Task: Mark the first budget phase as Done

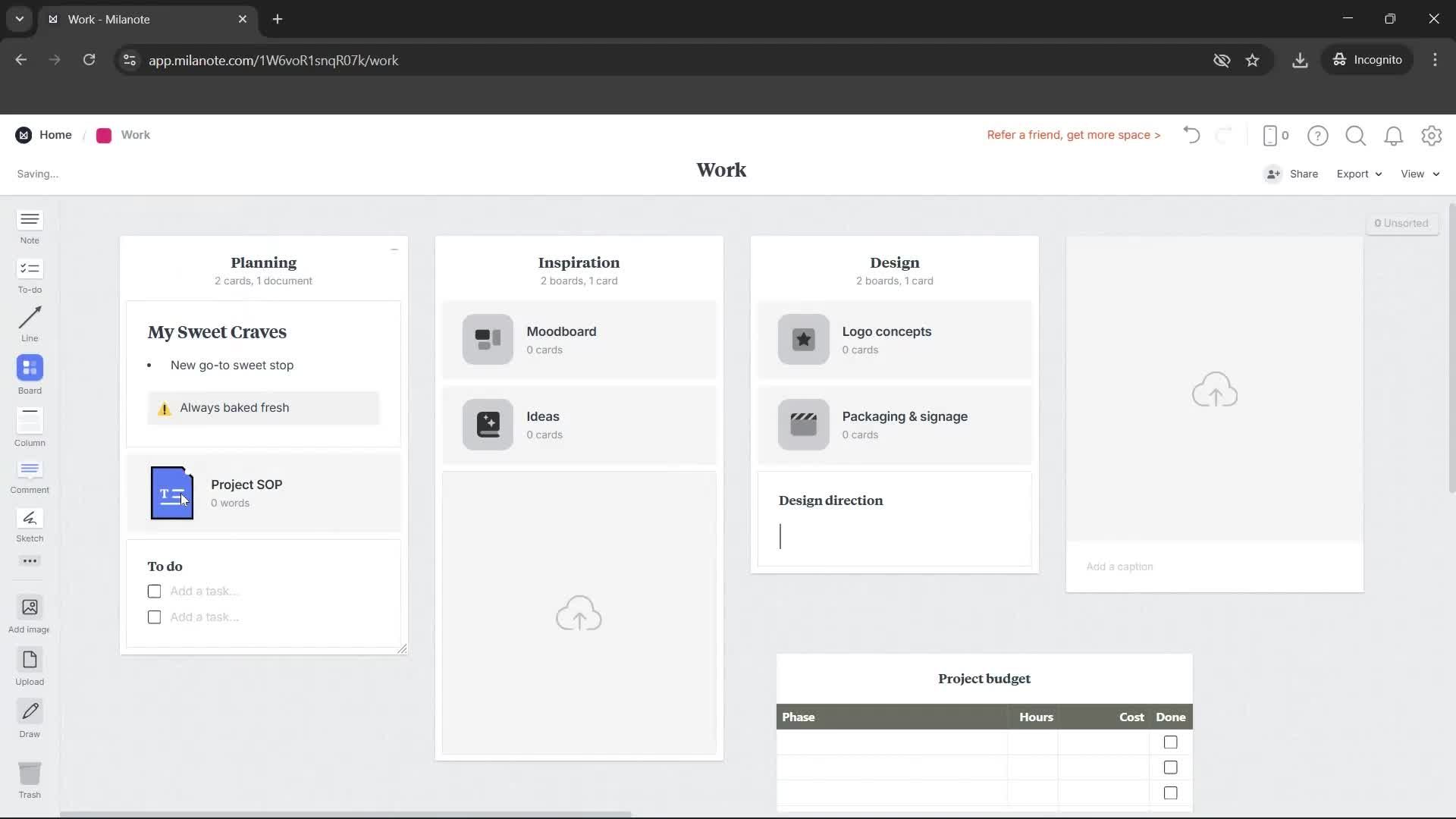Action: pyautogui.click(x=1170, y=742)
